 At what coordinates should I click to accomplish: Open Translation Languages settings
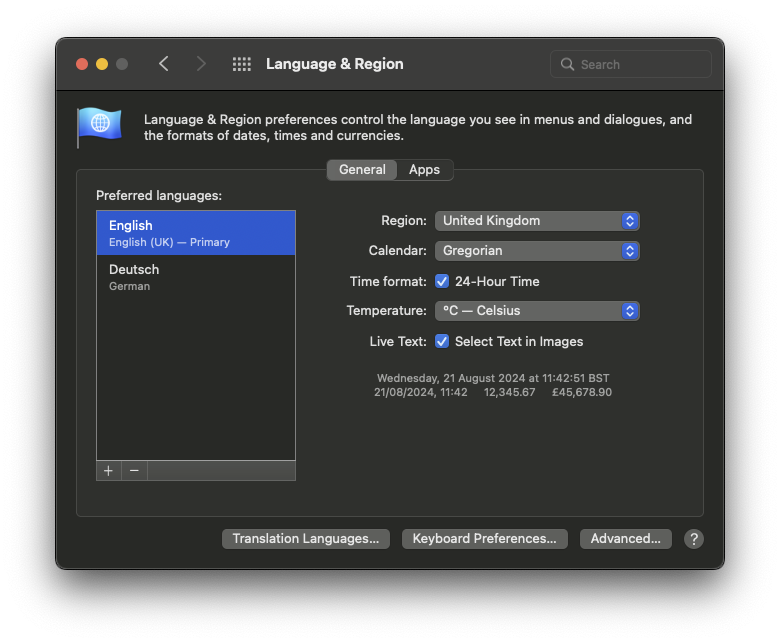tap(305, 539)
